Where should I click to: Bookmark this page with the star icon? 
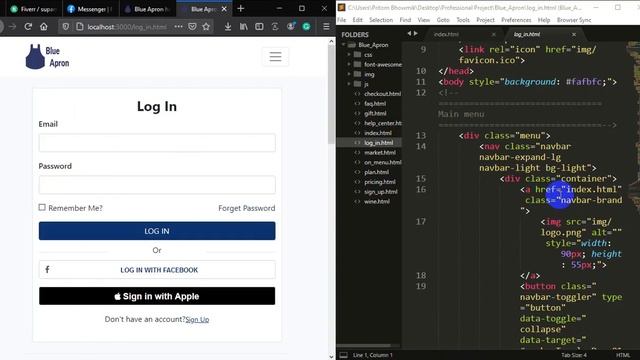click(x=206, y=27)
